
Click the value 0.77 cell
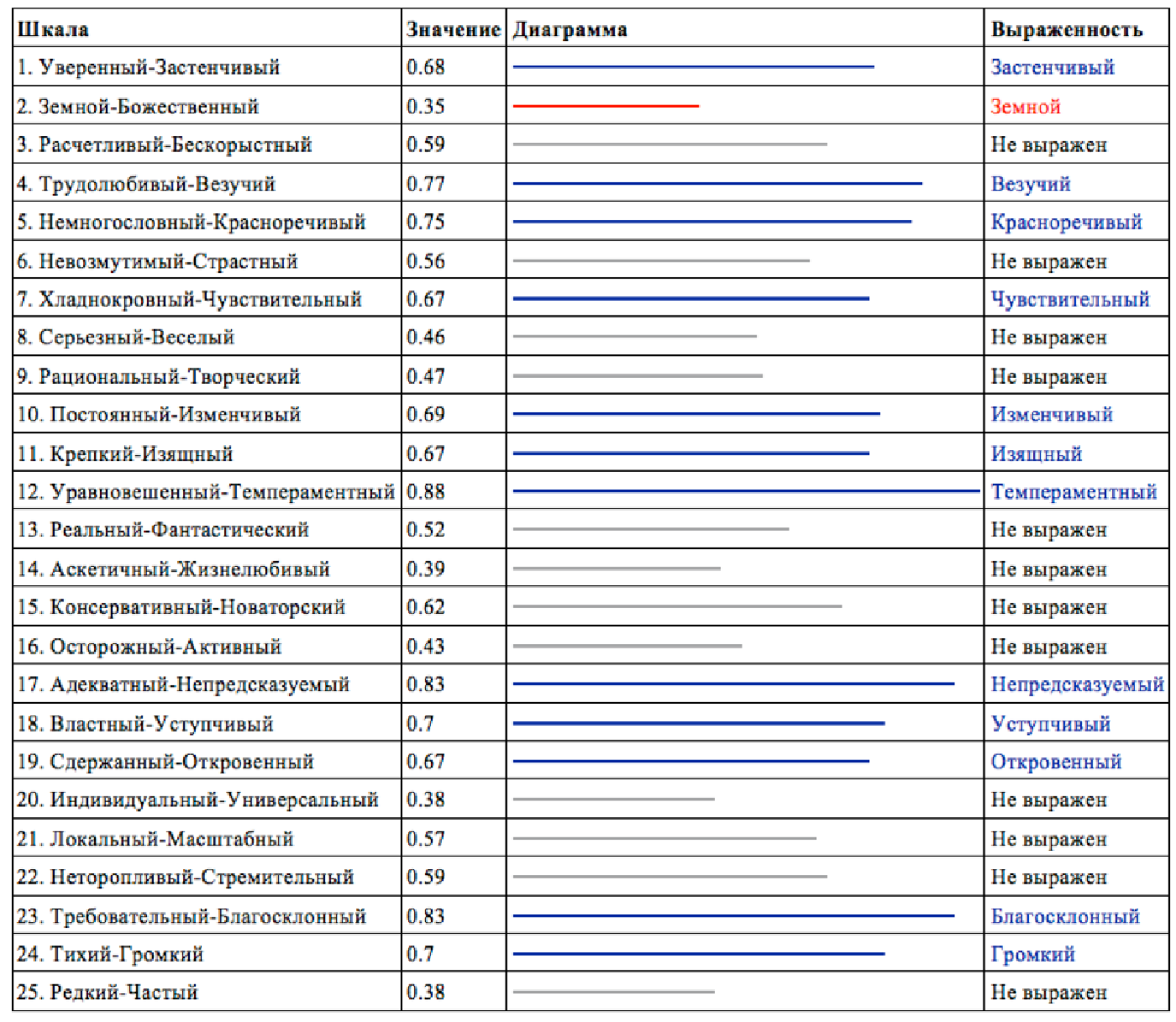click(426, 184)
